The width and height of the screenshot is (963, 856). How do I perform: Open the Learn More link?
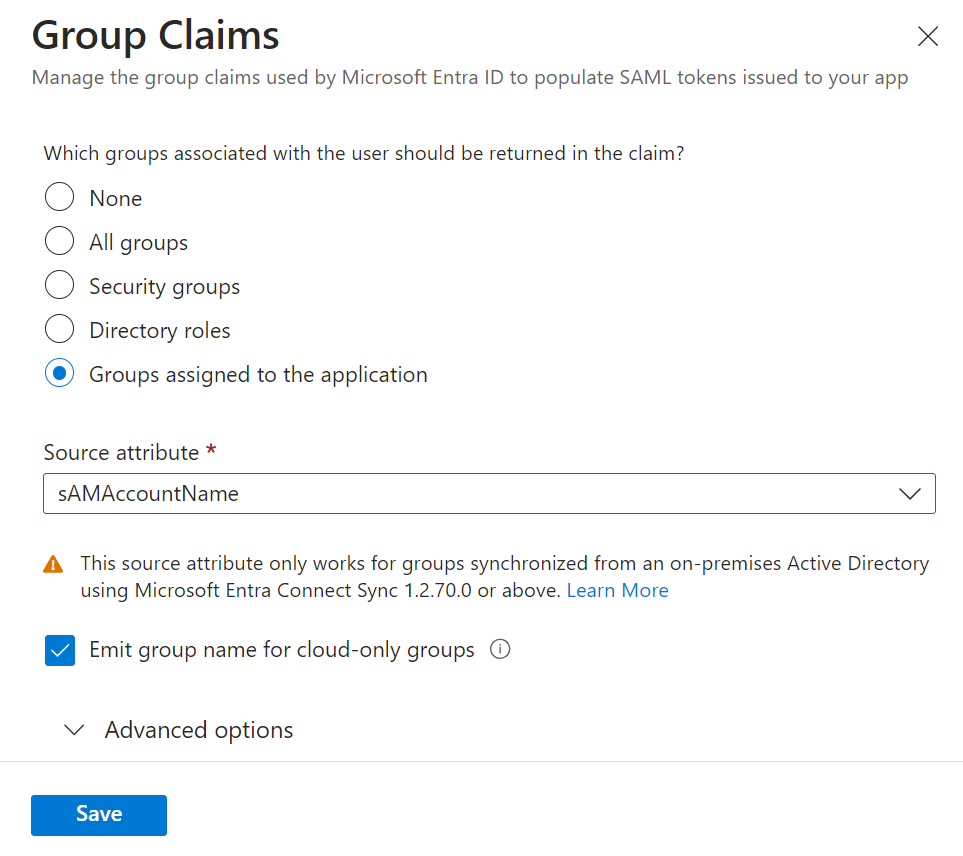tap(617, 590)
